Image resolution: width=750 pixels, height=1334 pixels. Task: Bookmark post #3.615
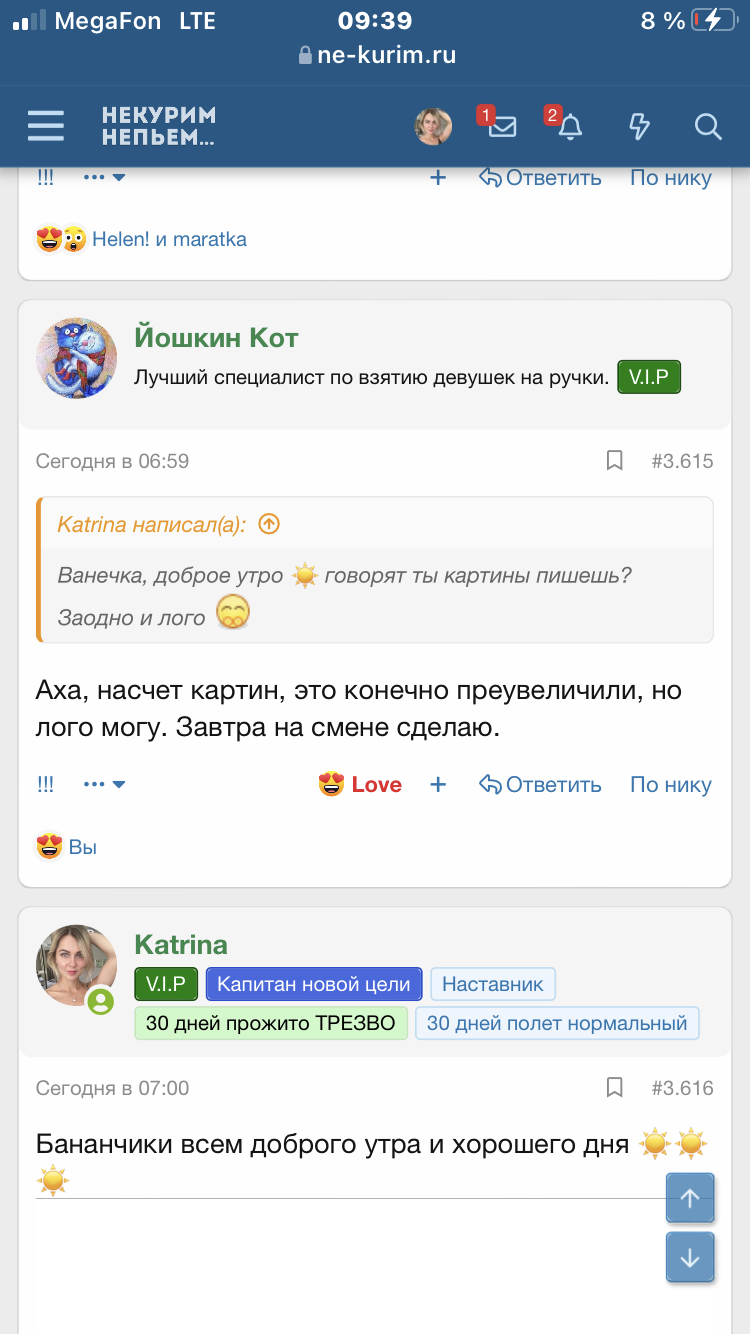(615, 461)
